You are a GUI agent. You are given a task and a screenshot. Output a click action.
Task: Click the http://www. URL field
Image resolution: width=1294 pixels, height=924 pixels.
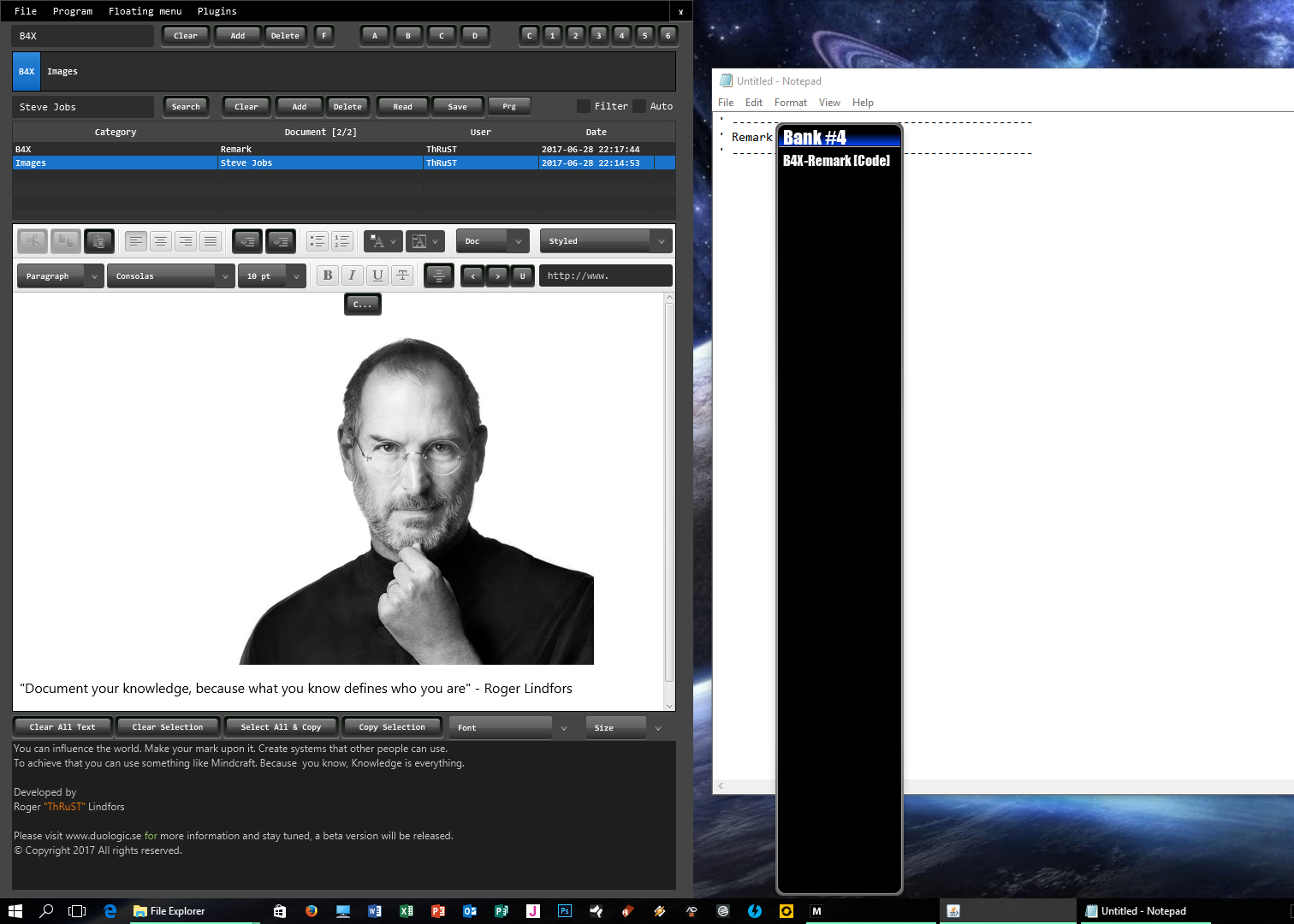coord(606,275)
